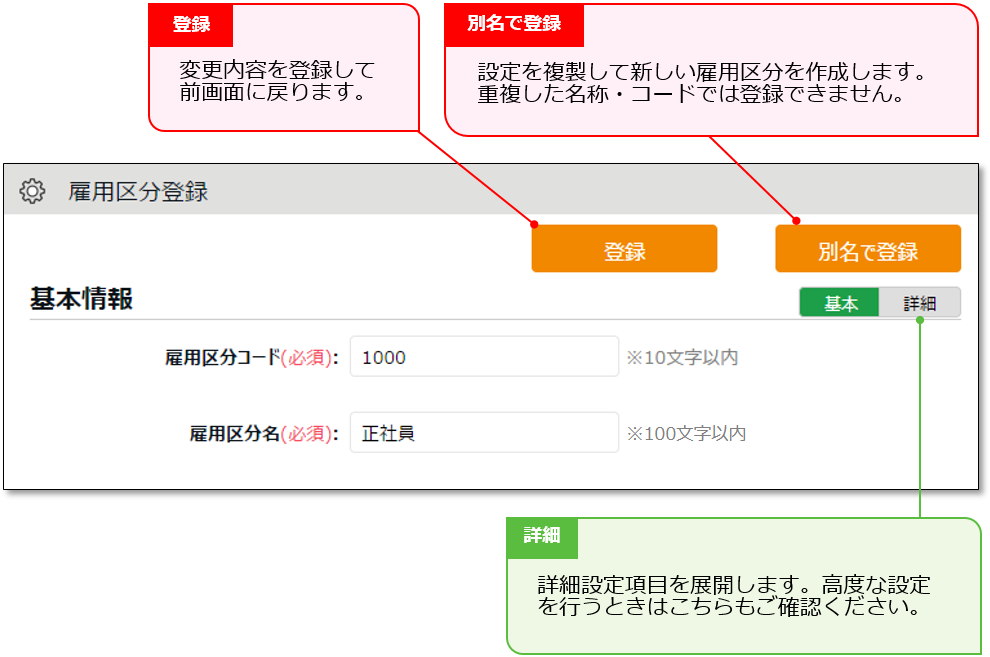Click the 雇用区分登録 page title text
This screenshot has height=657, width=990.
pos(138,191)
